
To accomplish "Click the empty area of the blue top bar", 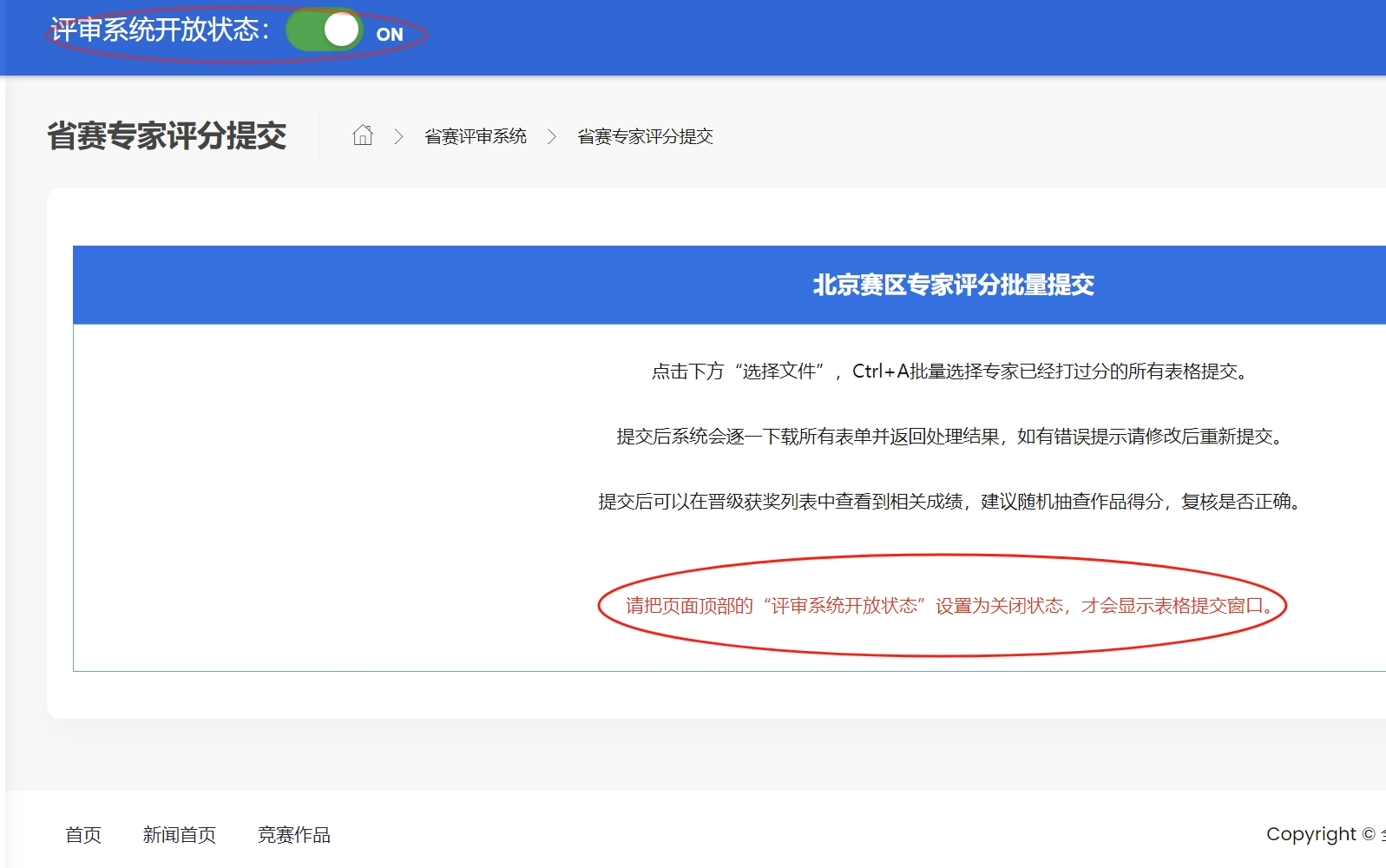I will [868, 36].
